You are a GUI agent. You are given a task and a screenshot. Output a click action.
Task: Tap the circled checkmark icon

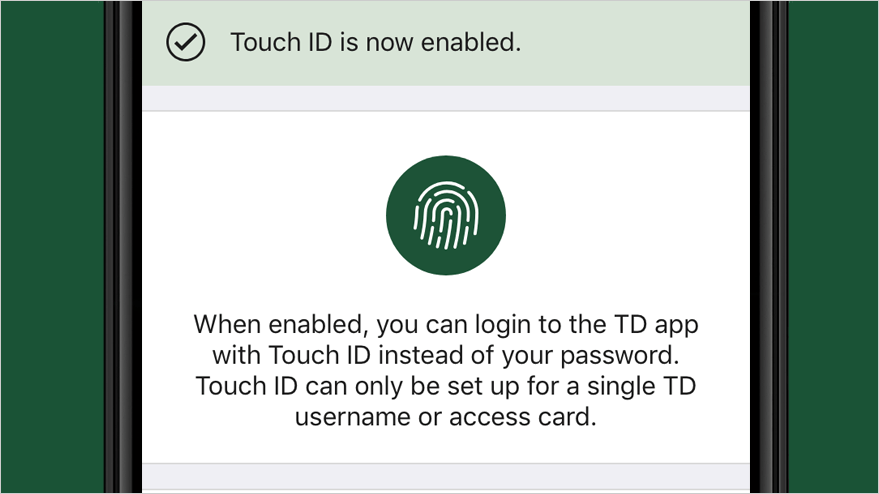coord(186,42)
